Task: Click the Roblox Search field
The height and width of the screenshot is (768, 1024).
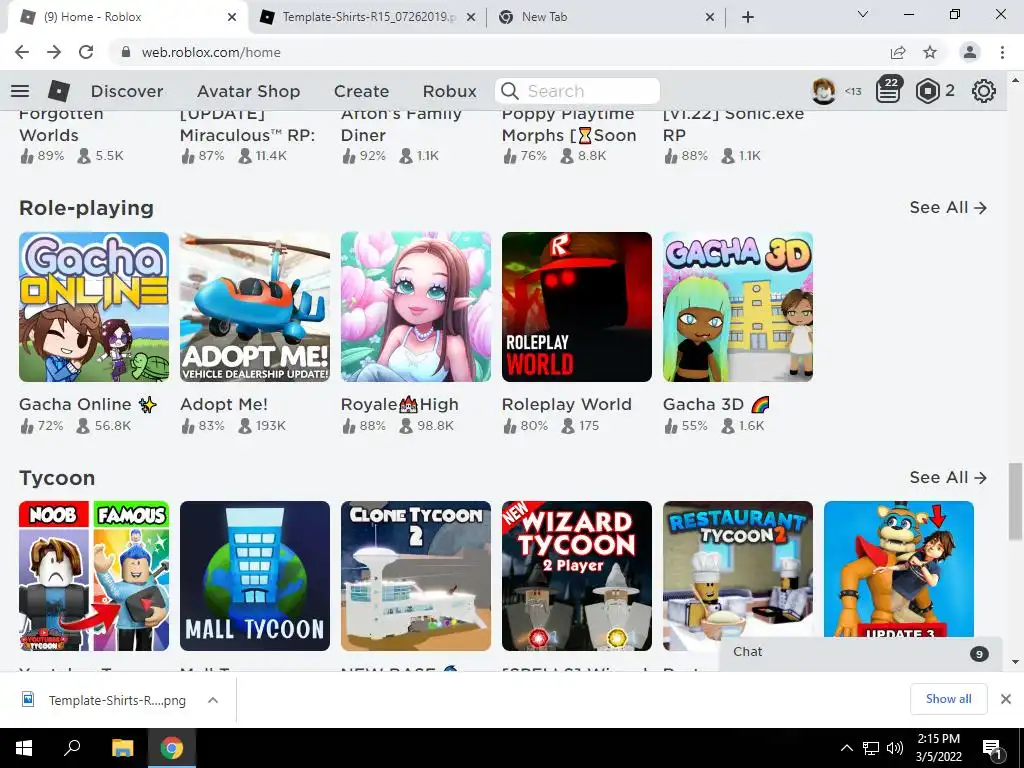Action: (577, 91)
